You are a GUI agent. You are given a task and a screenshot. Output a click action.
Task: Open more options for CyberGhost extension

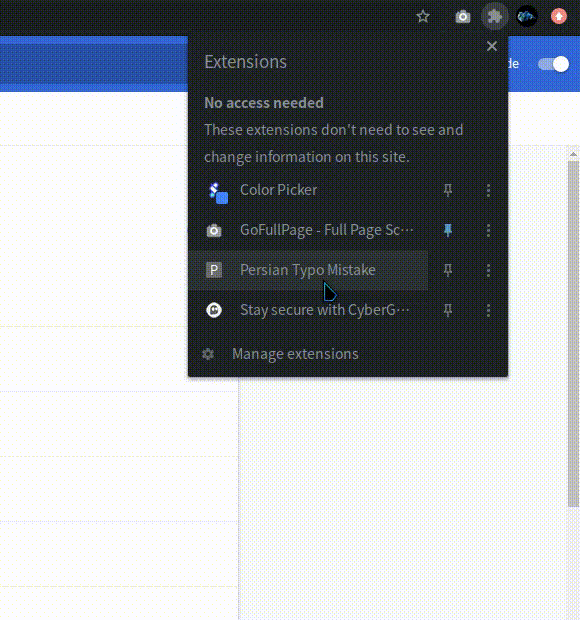click(488, 310)
